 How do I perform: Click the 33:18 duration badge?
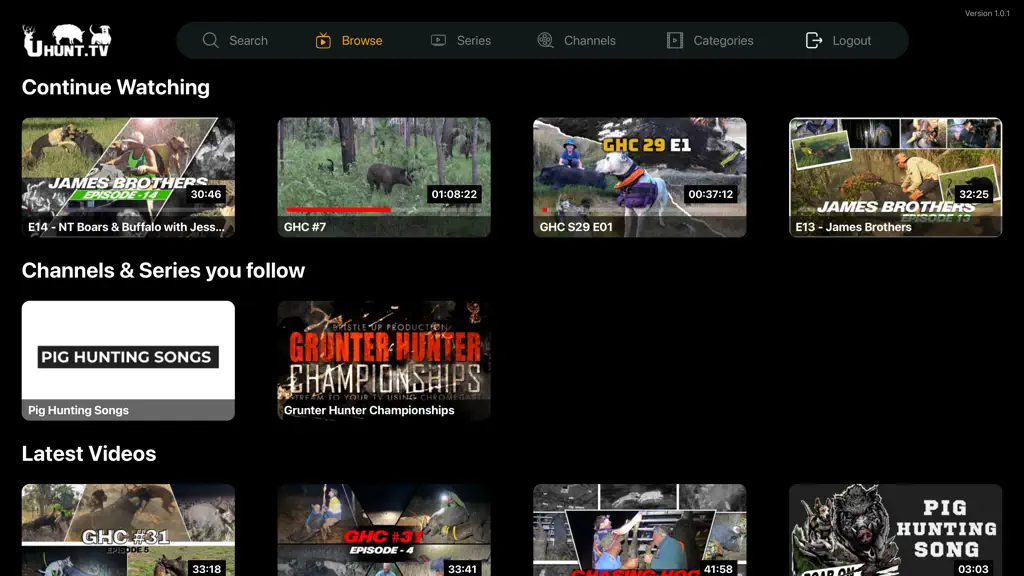coord(206,569)
